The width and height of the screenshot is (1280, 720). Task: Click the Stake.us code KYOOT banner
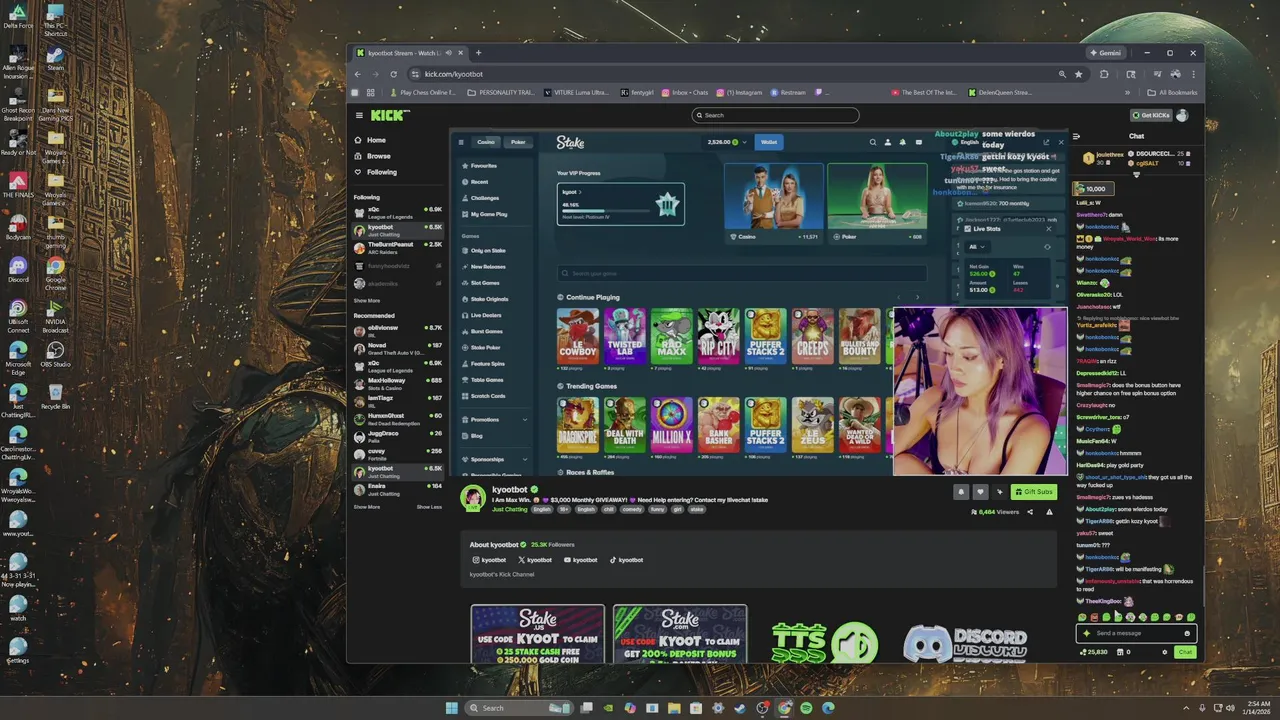tap(538, 633)
